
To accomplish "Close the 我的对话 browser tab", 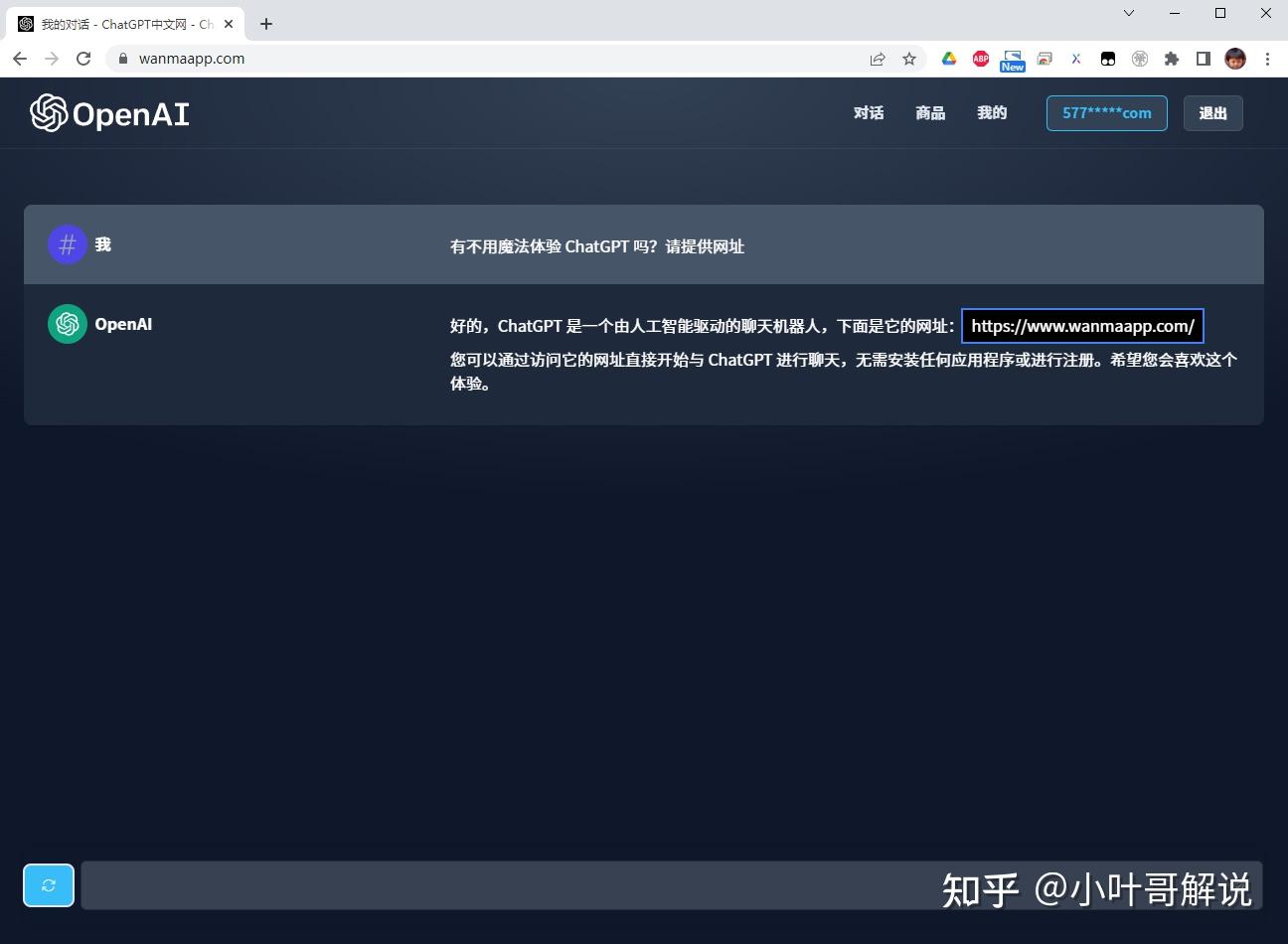I will tap(229, 24).
